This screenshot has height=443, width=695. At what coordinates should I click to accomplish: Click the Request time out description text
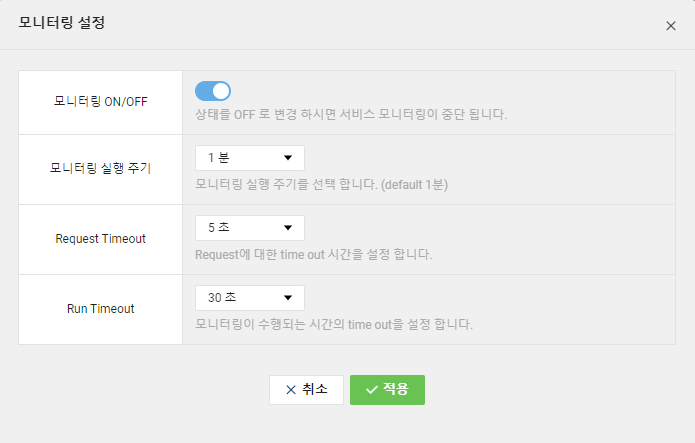(314, 254)
